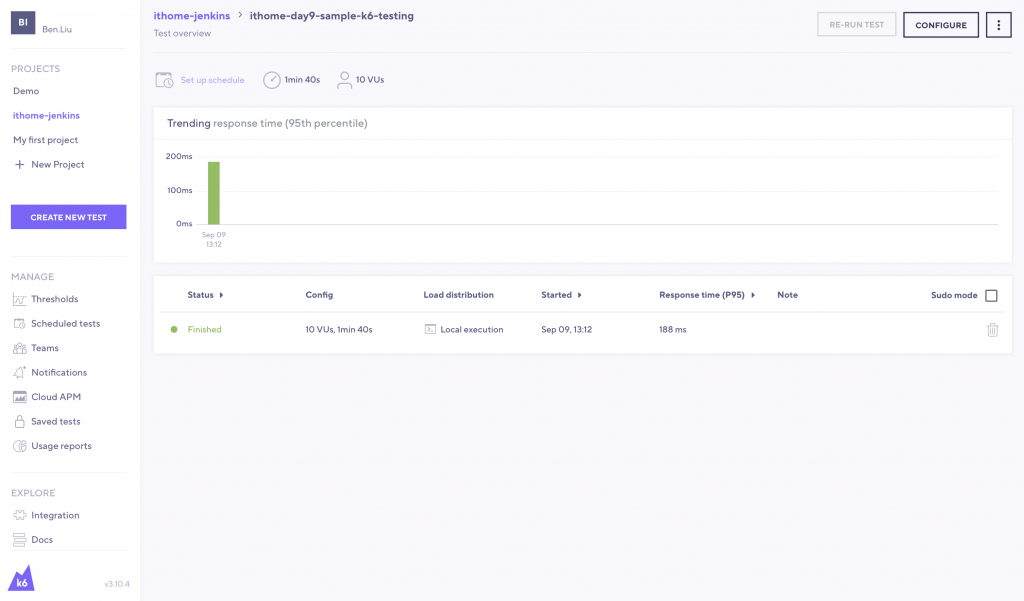Open the Docs link

tap(42, 540)
